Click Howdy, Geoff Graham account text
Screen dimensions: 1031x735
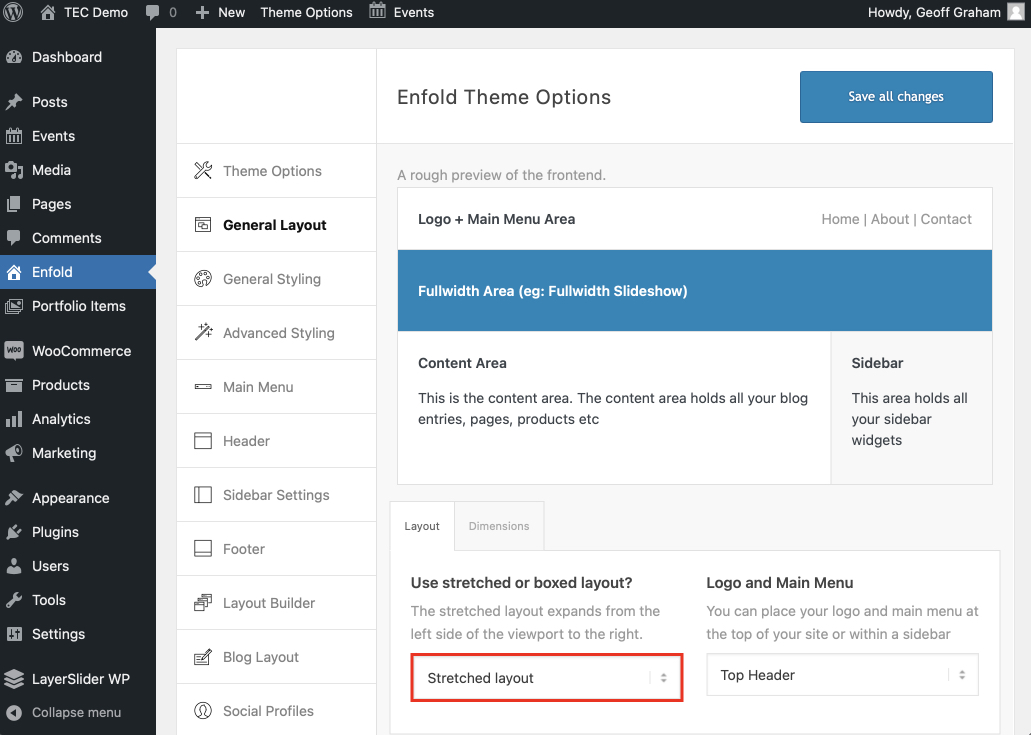point(934,12)
